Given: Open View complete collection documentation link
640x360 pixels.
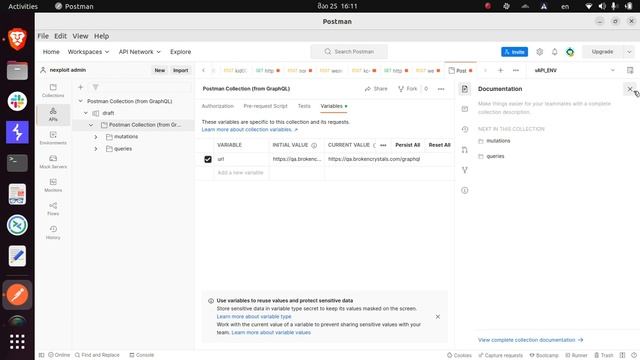Looking at the screenshot, I should click(530, 340).
